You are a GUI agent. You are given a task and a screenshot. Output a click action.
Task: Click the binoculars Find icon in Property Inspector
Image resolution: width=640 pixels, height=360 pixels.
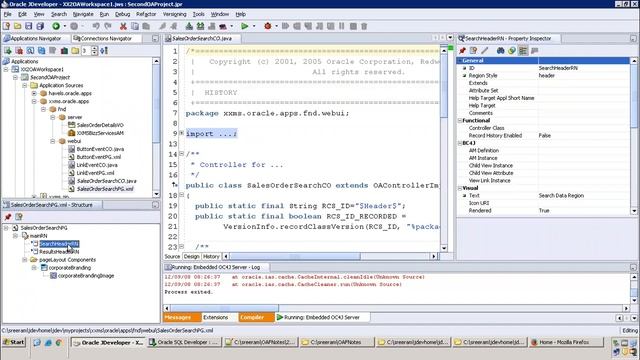500,51
